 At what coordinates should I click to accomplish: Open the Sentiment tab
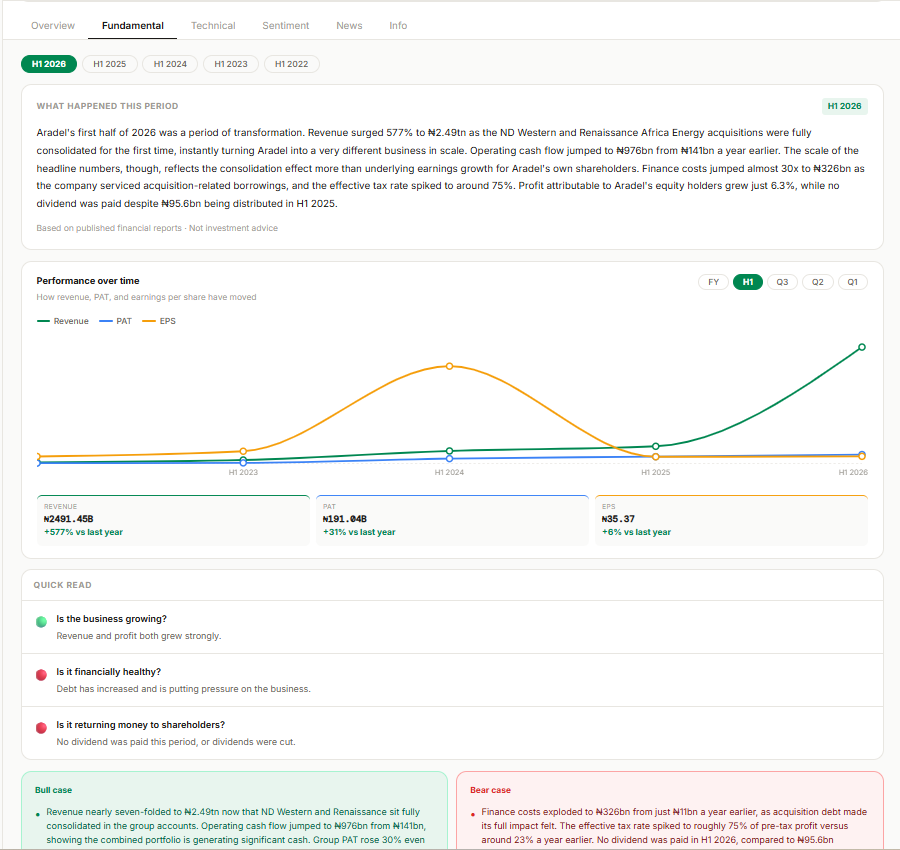tap(285, 26)
